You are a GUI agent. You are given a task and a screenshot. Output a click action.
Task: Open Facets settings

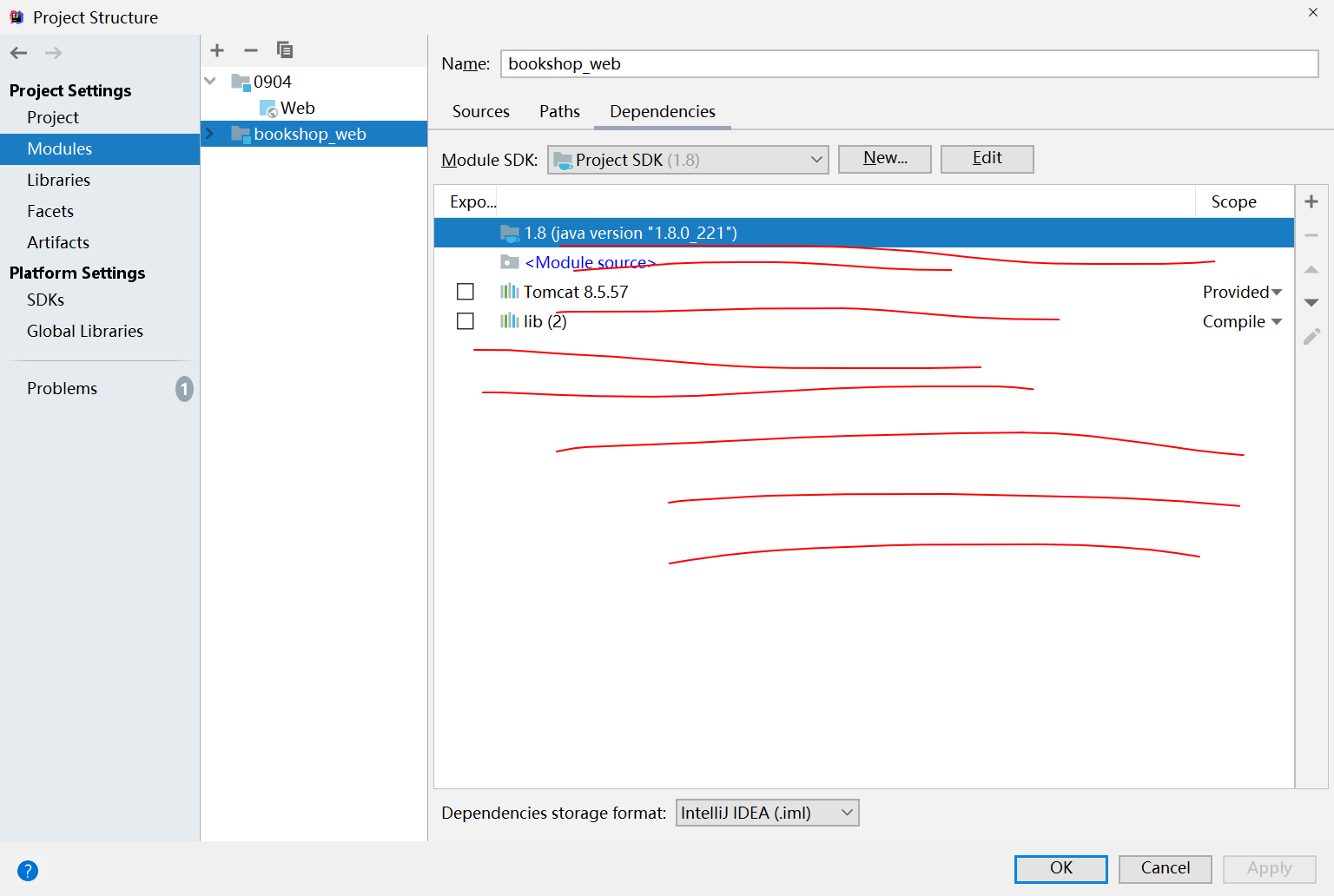tap(50, 211)
